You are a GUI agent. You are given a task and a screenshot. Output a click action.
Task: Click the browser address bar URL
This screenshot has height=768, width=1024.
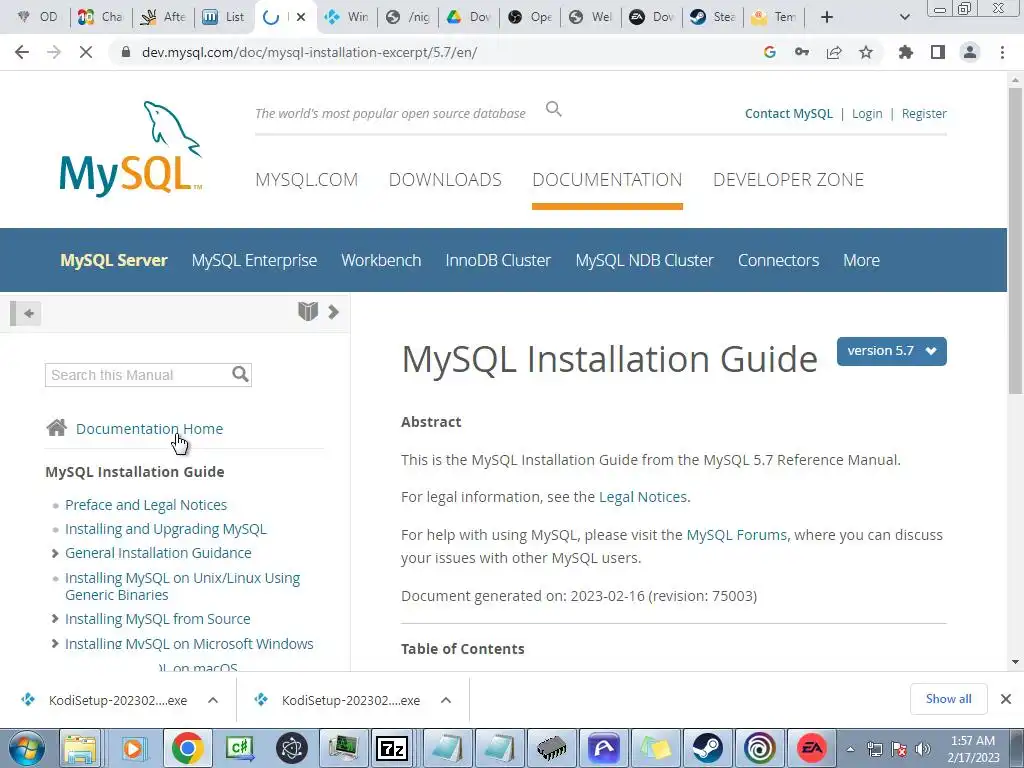(310, 52)
